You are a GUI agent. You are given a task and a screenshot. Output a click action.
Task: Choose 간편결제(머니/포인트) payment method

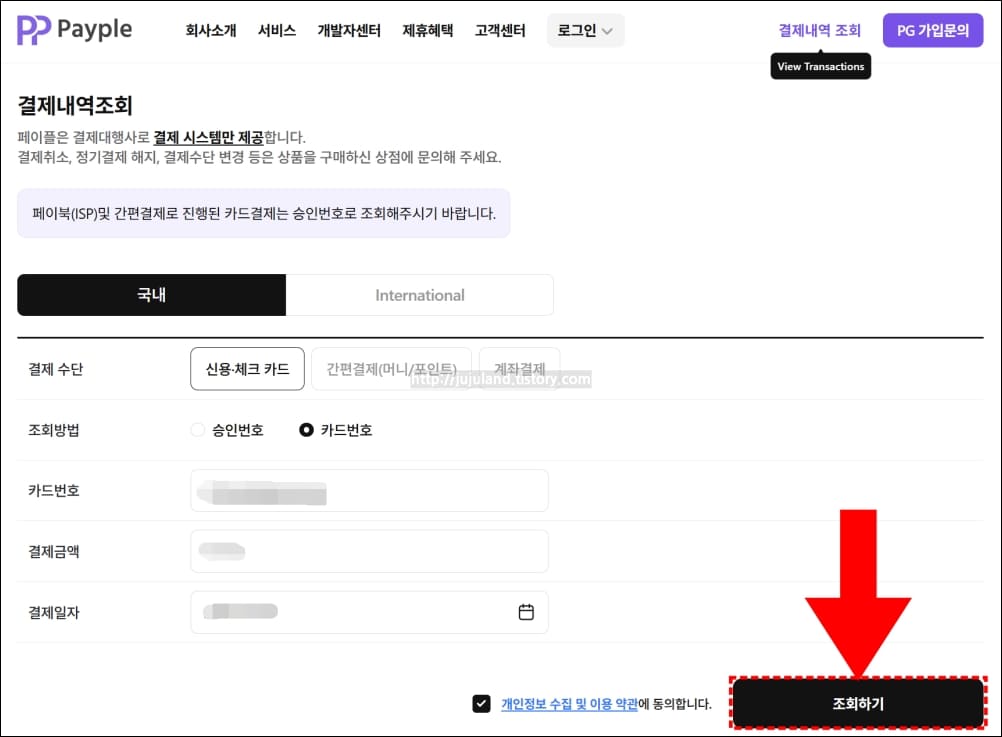[x=391, y=369]
